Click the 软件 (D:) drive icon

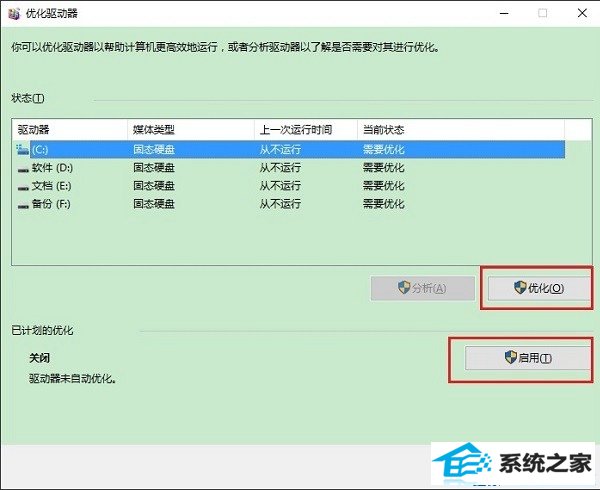(23, 170)
